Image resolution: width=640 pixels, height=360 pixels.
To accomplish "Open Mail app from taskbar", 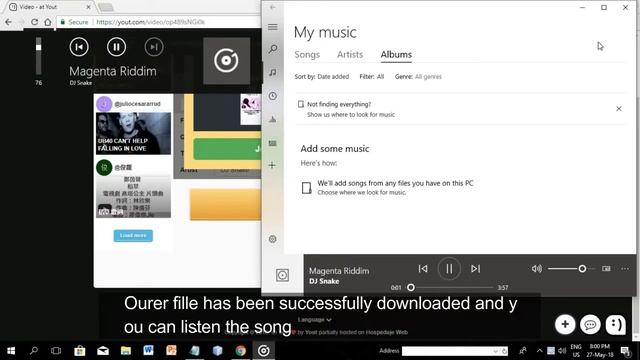I will click(103, 351).
